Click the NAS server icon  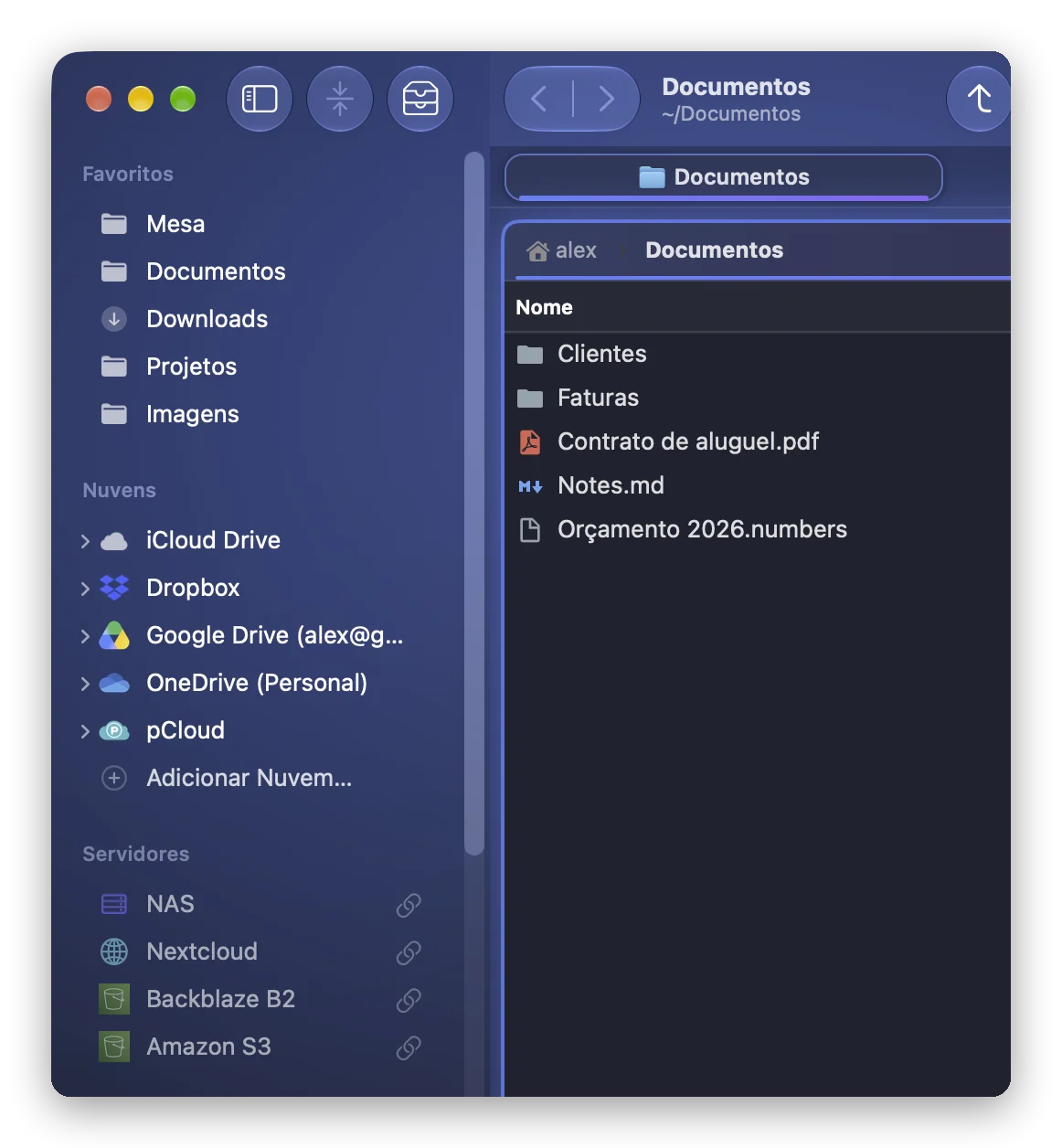[x=114, y=904]
